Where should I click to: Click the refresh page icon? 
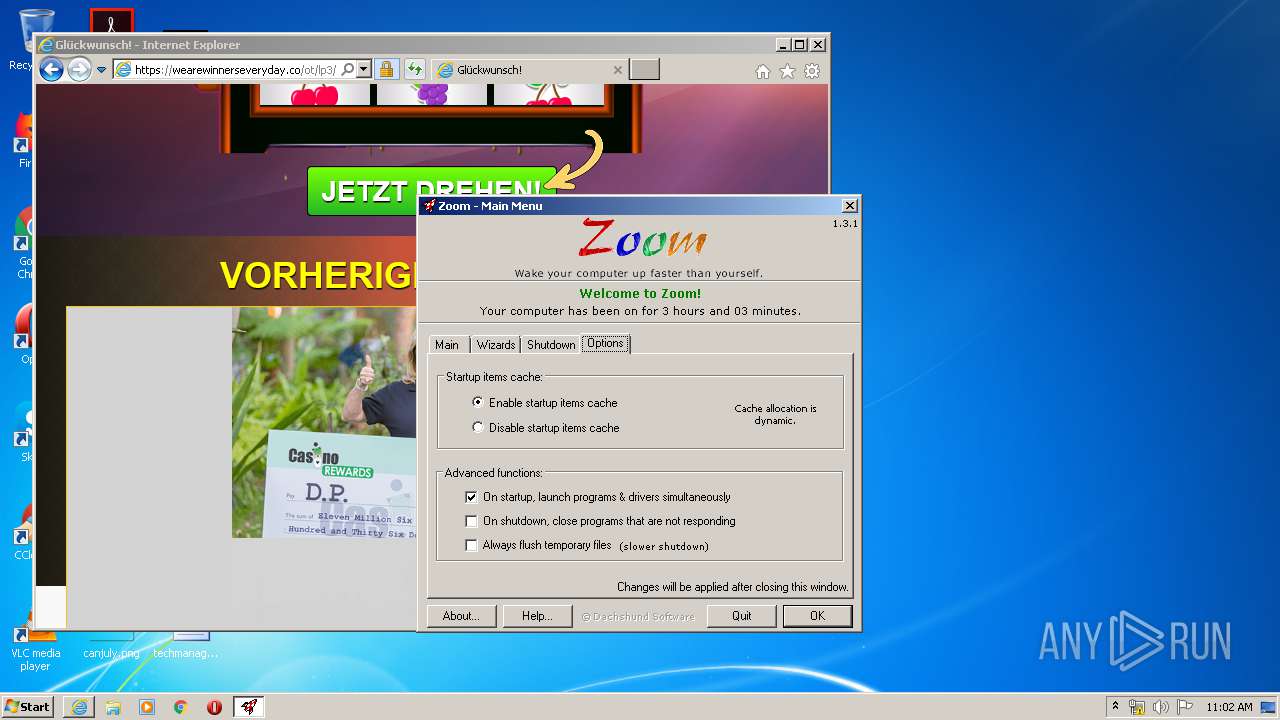coord(414,70)
